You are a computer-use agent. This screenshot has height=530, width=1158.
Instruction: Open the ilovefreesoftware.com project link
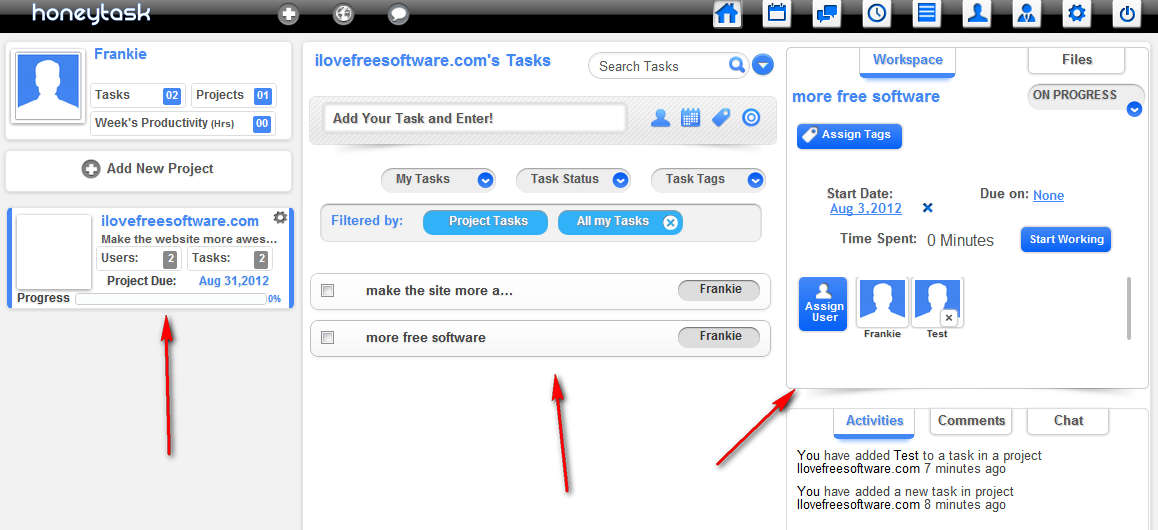click(180, 221)
